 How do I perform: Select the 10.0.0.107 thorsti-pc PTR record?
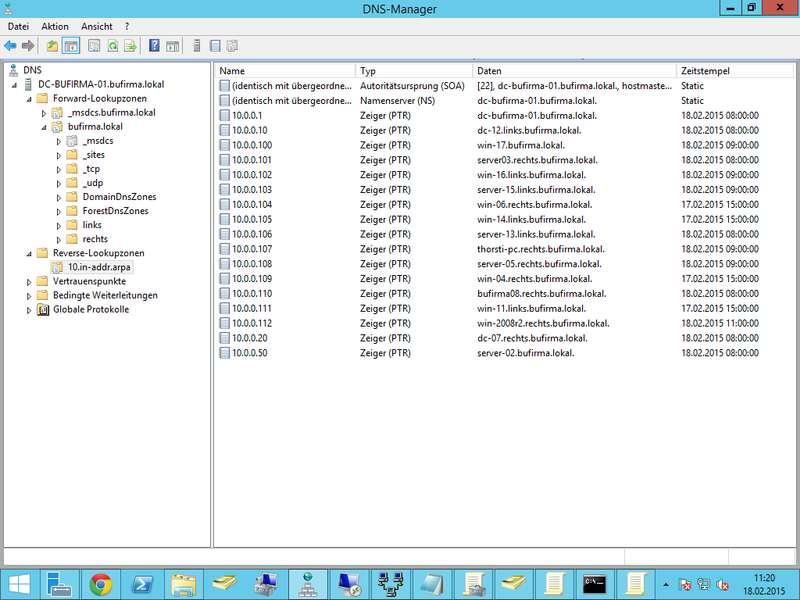pos(245,249)
